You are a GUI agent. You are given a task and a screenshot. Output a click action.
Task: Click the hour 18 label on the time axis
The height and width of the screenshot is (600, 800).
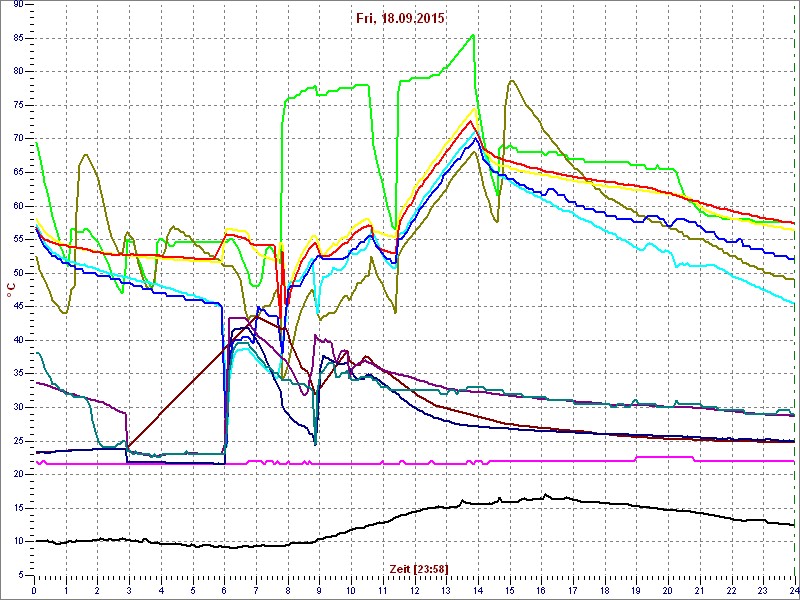[x=605, y=592]
